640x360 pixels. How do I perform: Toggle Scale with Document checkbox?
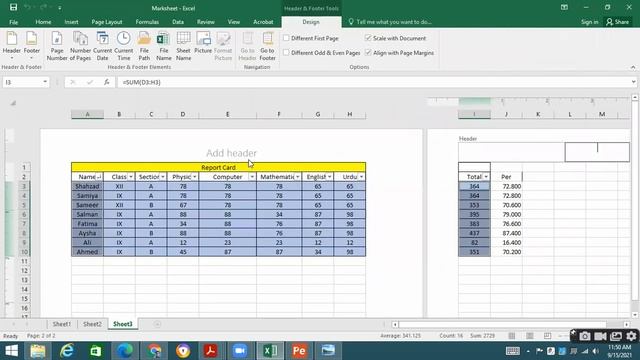pyautogui.click(x=368, y=38)
